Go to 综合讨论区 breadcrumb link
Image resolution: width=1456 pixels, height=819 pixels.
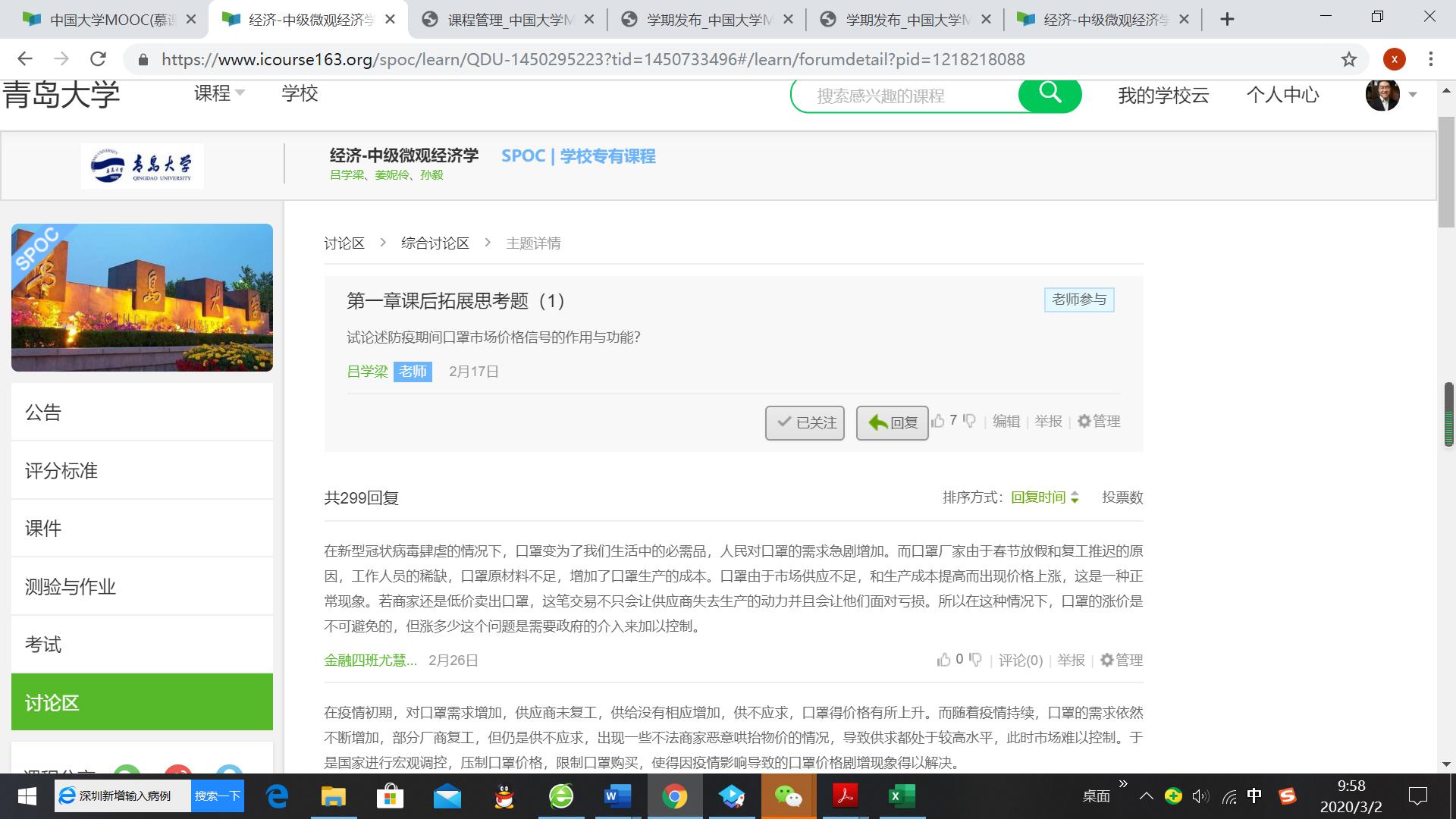pos(435,243)
